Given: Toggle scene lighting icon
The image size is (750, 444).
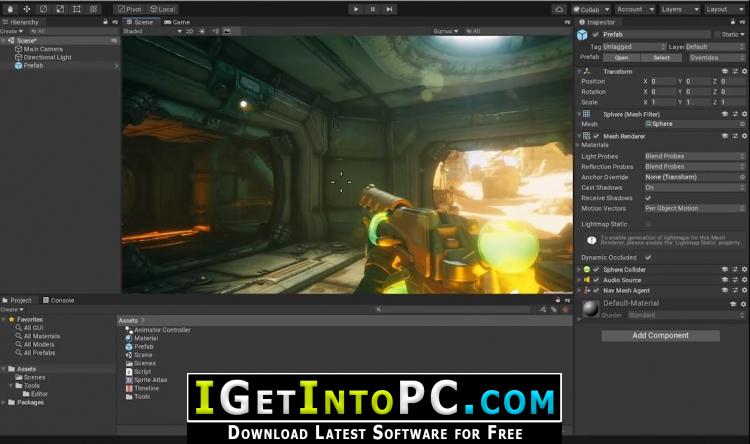Looking at the screenshot, I should tap(202, 31).
